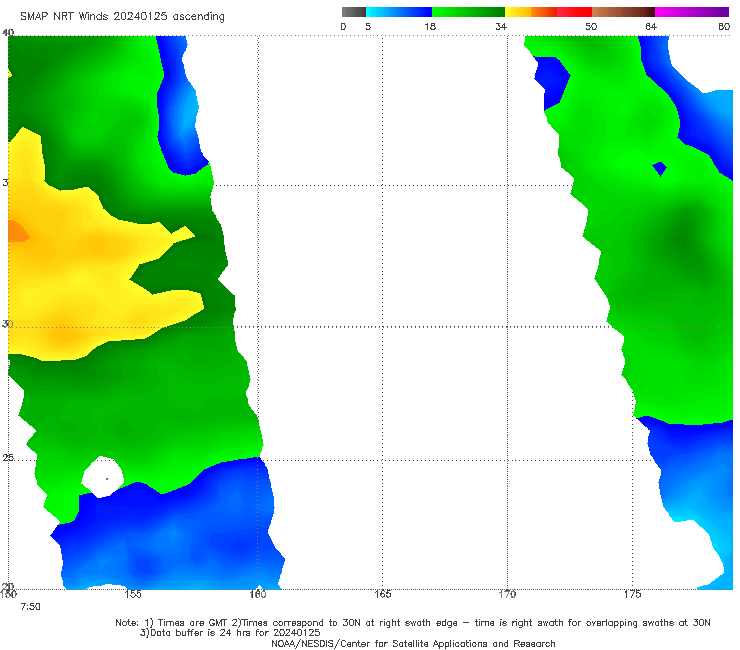Viewport: 740px width, 650px height.
Task: Click the red segment of the color bar
Action: point(574,12)
